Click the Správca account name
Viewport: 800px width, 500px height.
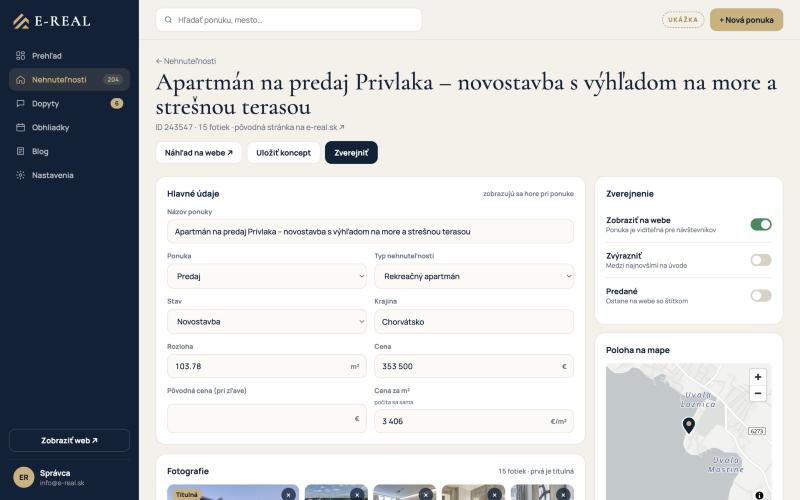click(55, 473)
